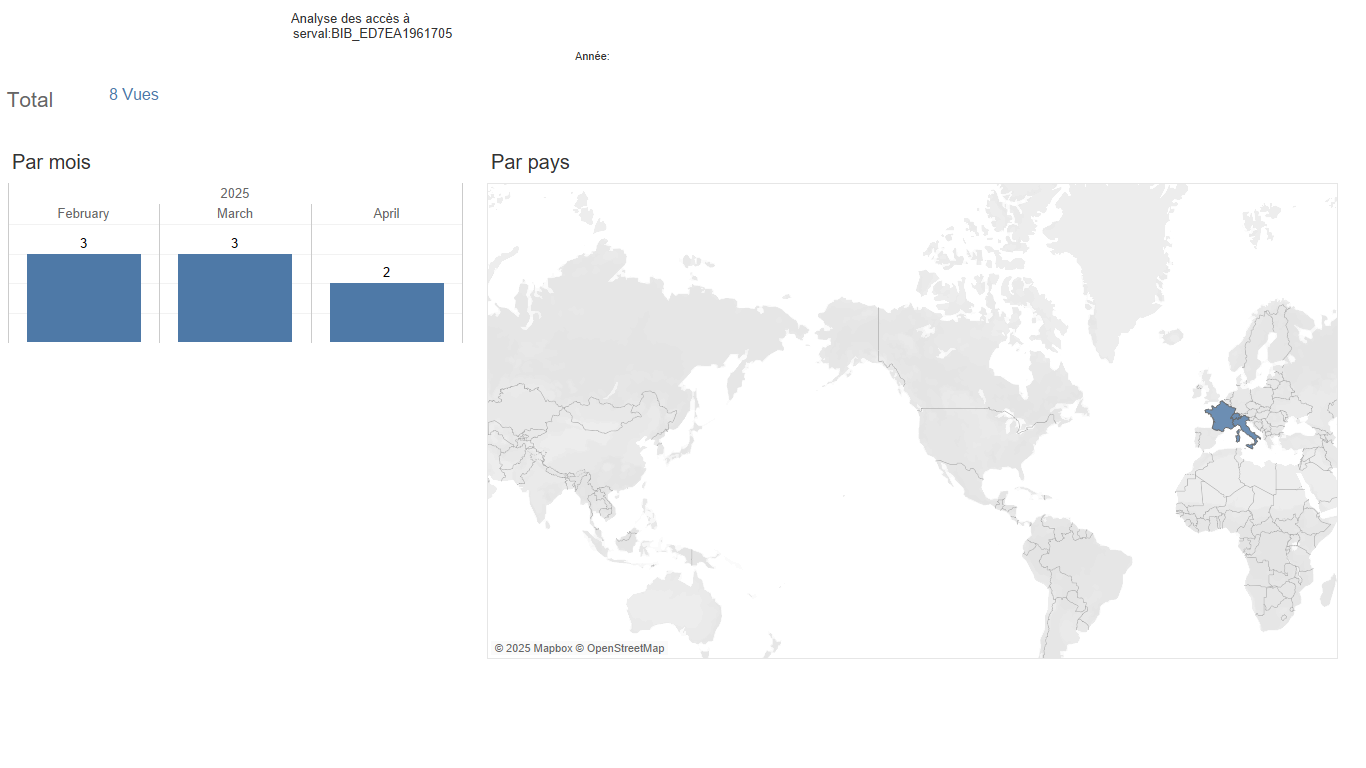Viewport: 1366px width, 768px height.
Task: Click the 'Total' label
Action: coord(30,100)
